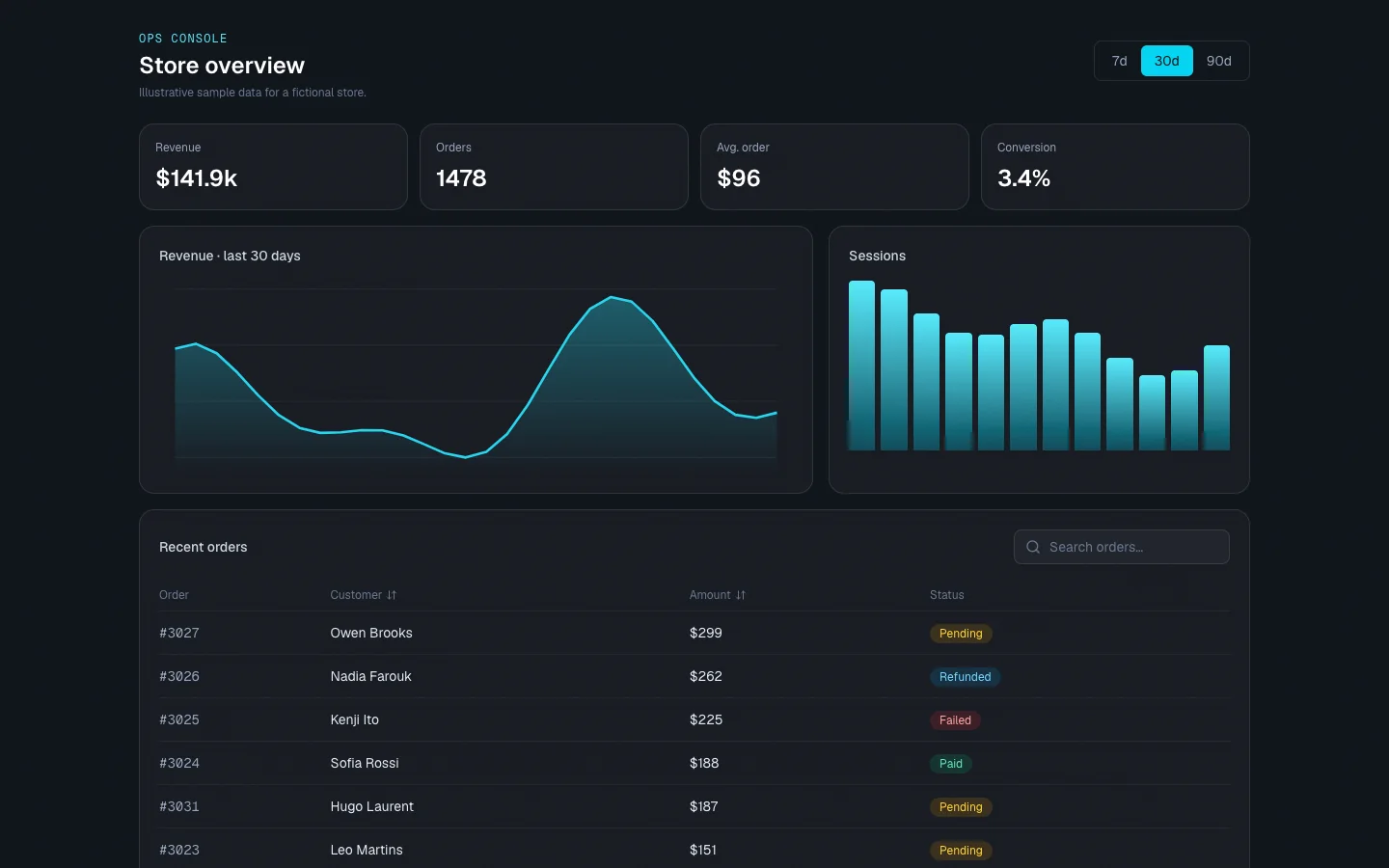1389x868 pixels.
Task: Click the Failed status badge
Action: 955,720
